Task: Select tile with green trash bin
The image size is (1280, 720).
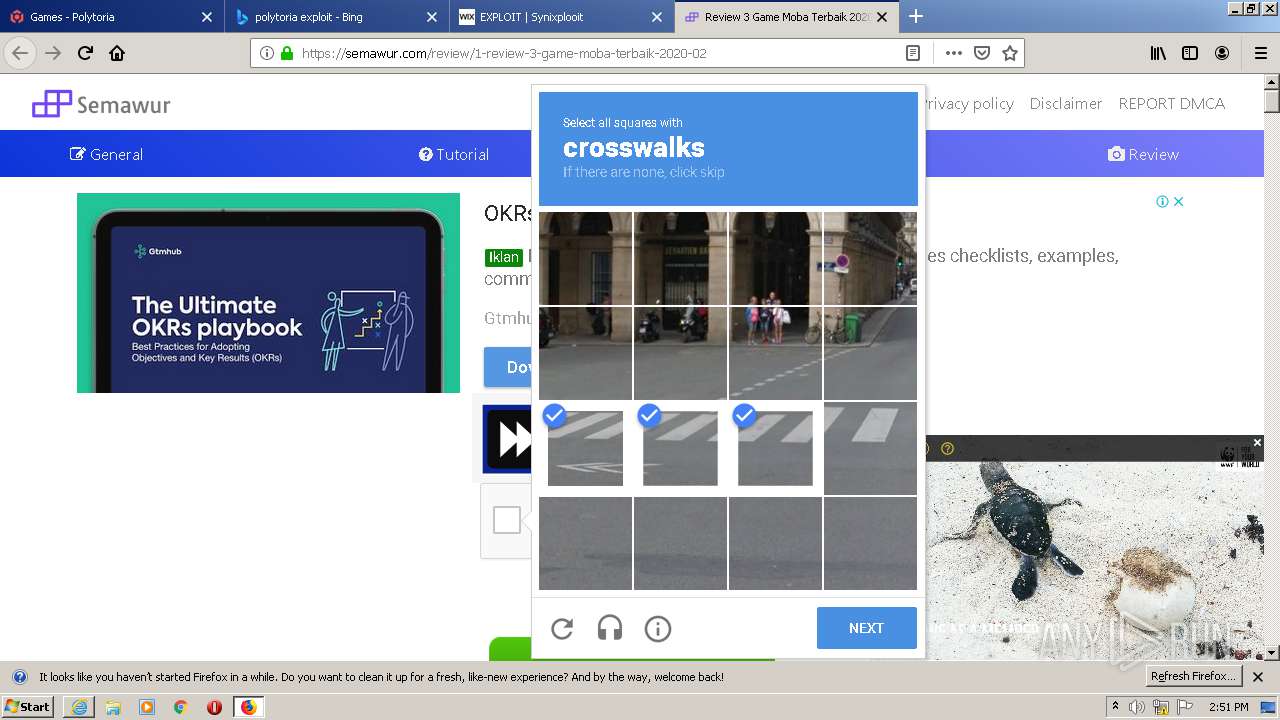Action: (870, 353)
